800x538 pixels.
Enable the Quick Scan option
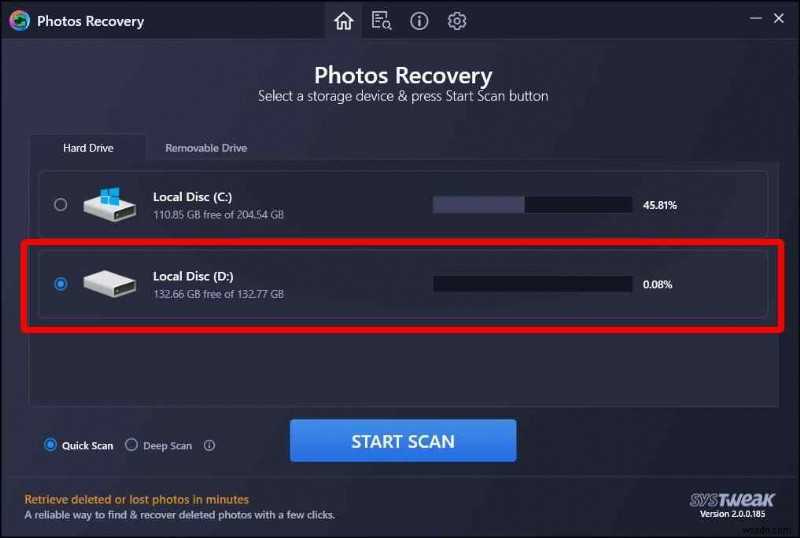click(50, 445)
